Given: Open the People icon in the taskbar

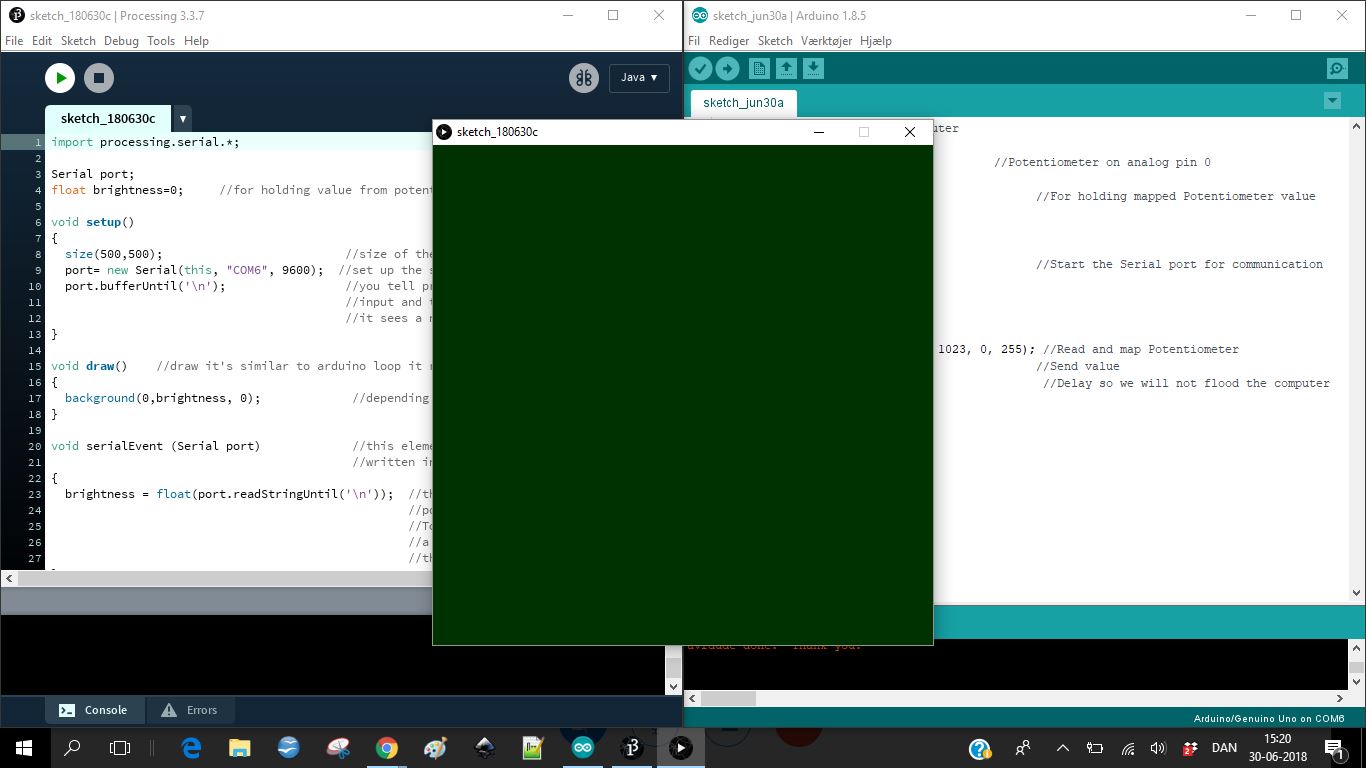Looking at the screenshot, I should (1023, 747).
